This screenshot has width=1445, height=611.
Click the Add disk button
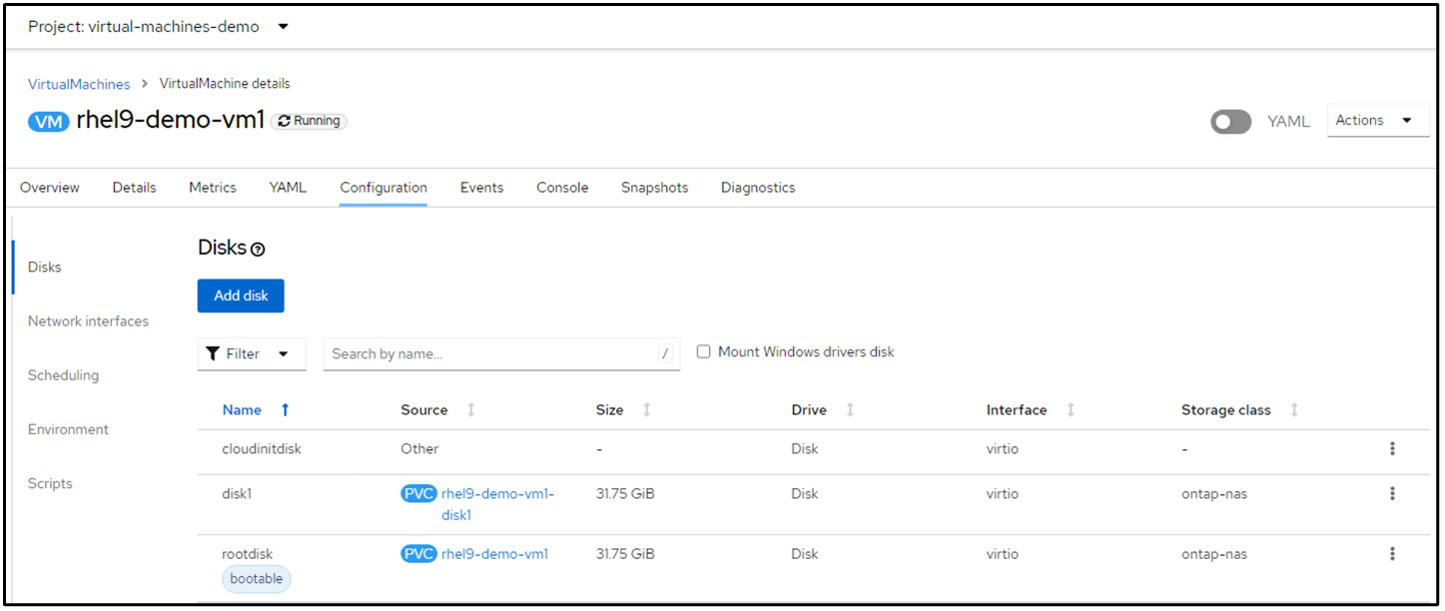(x=241, y=296)
